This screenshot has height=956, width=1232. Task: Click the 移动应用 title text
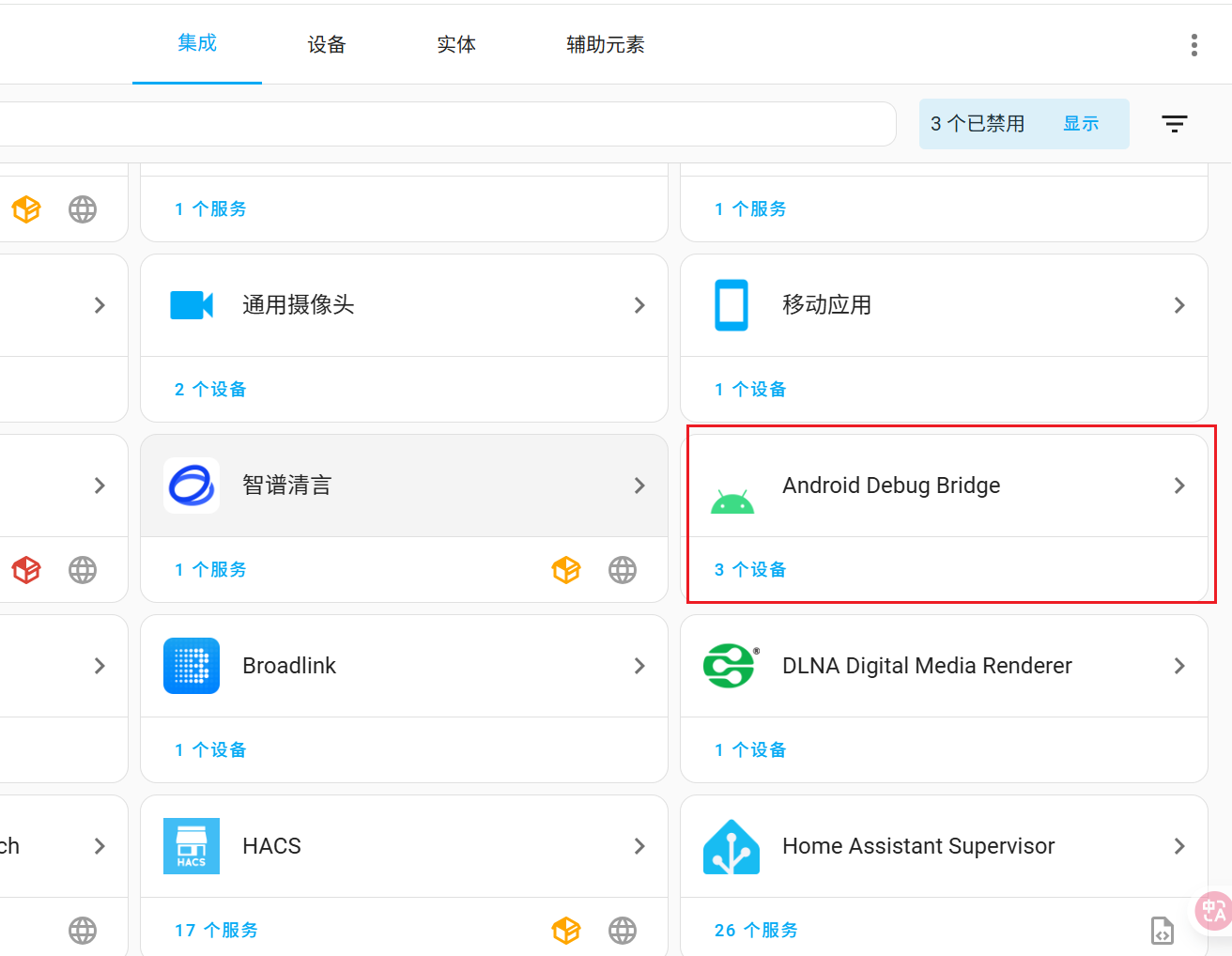(826, 305)
